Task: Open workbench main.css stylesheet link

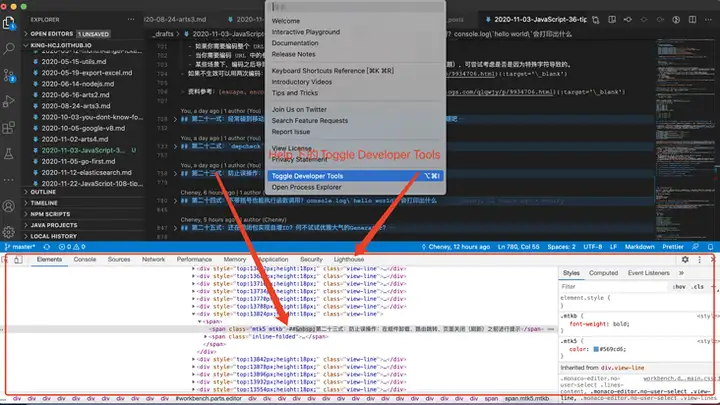Action: tap(680, 379)
